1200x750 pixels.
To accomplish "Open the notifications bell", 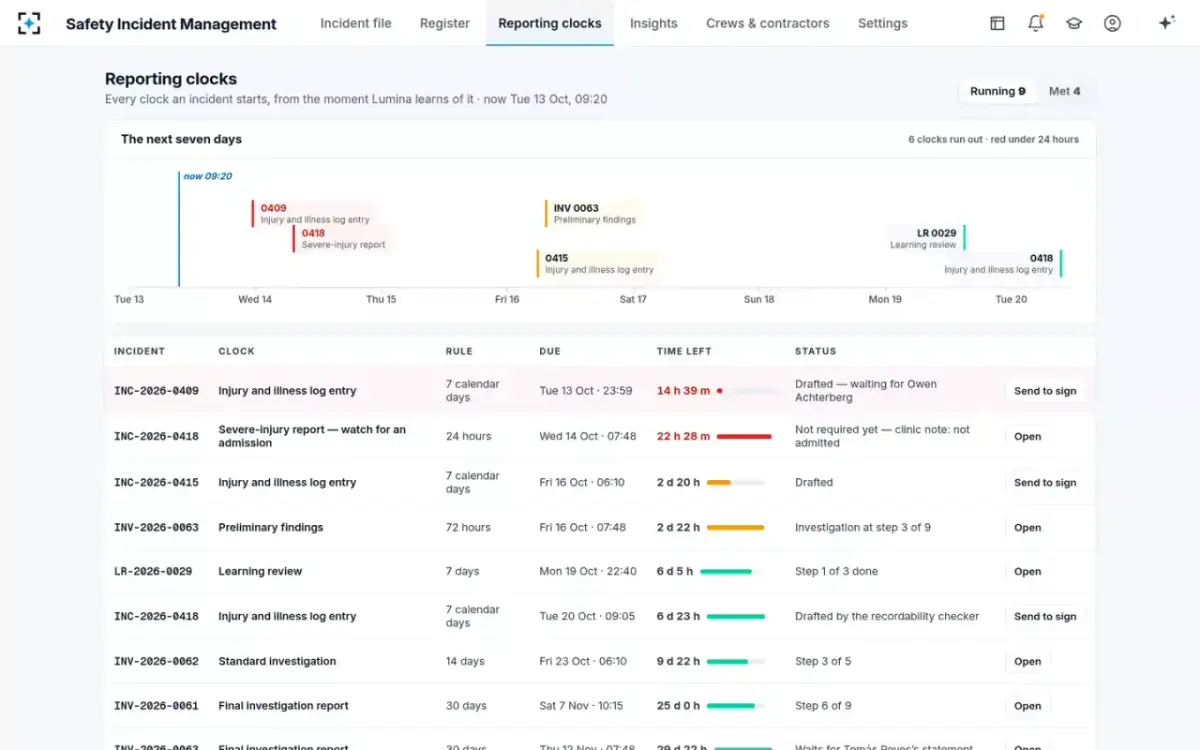I will pyautogui.click(x=1035, y=23).
